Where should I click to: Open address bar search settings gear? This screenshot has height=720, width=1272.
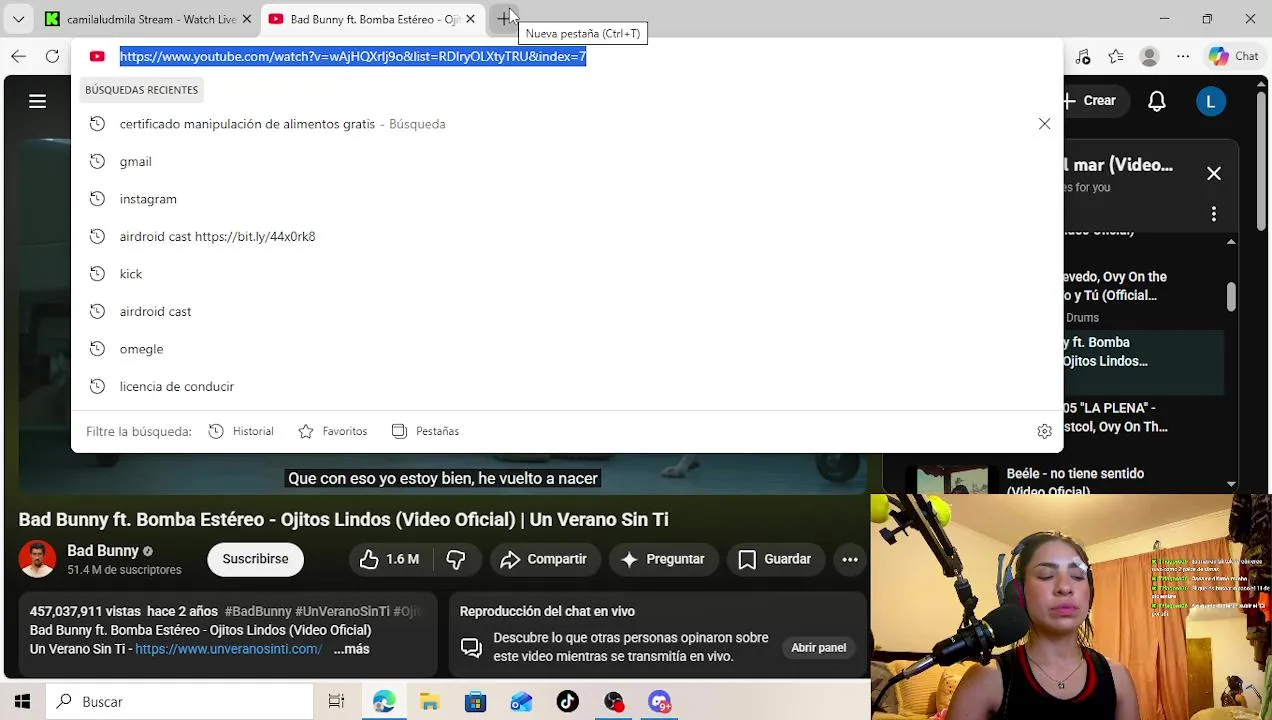pyautogui.click(x=1044, y=431)
